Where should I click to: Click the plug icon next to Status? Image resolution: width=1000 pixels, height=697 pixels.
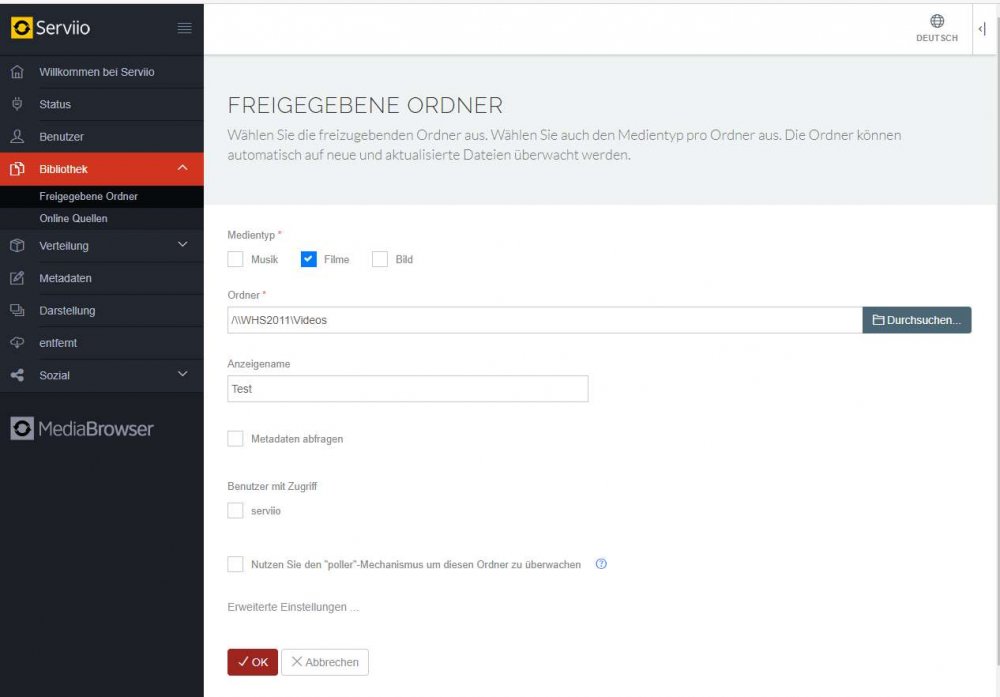pos(17,104)
